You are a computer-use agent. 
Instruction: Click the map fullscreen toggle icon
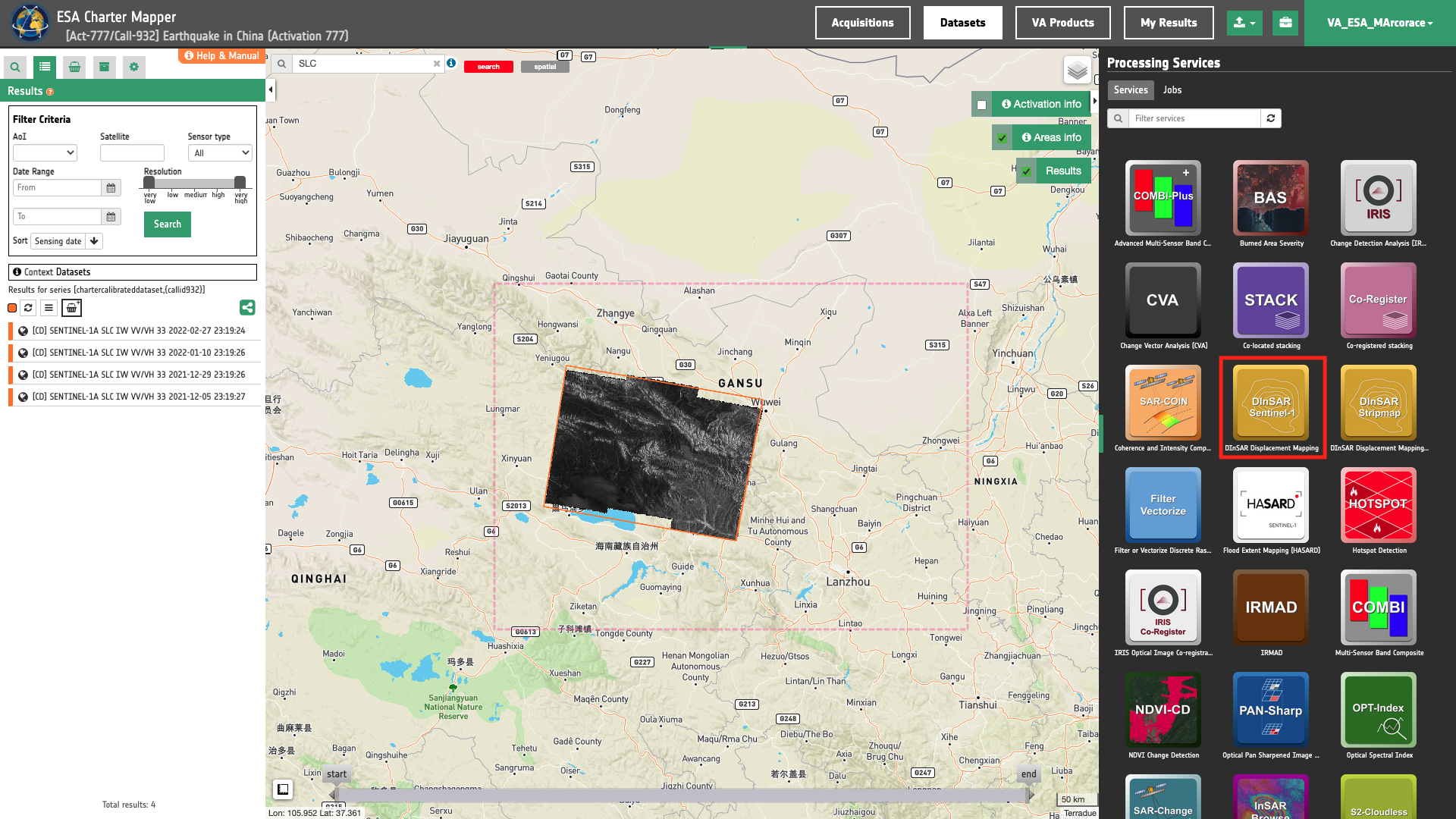283,789
